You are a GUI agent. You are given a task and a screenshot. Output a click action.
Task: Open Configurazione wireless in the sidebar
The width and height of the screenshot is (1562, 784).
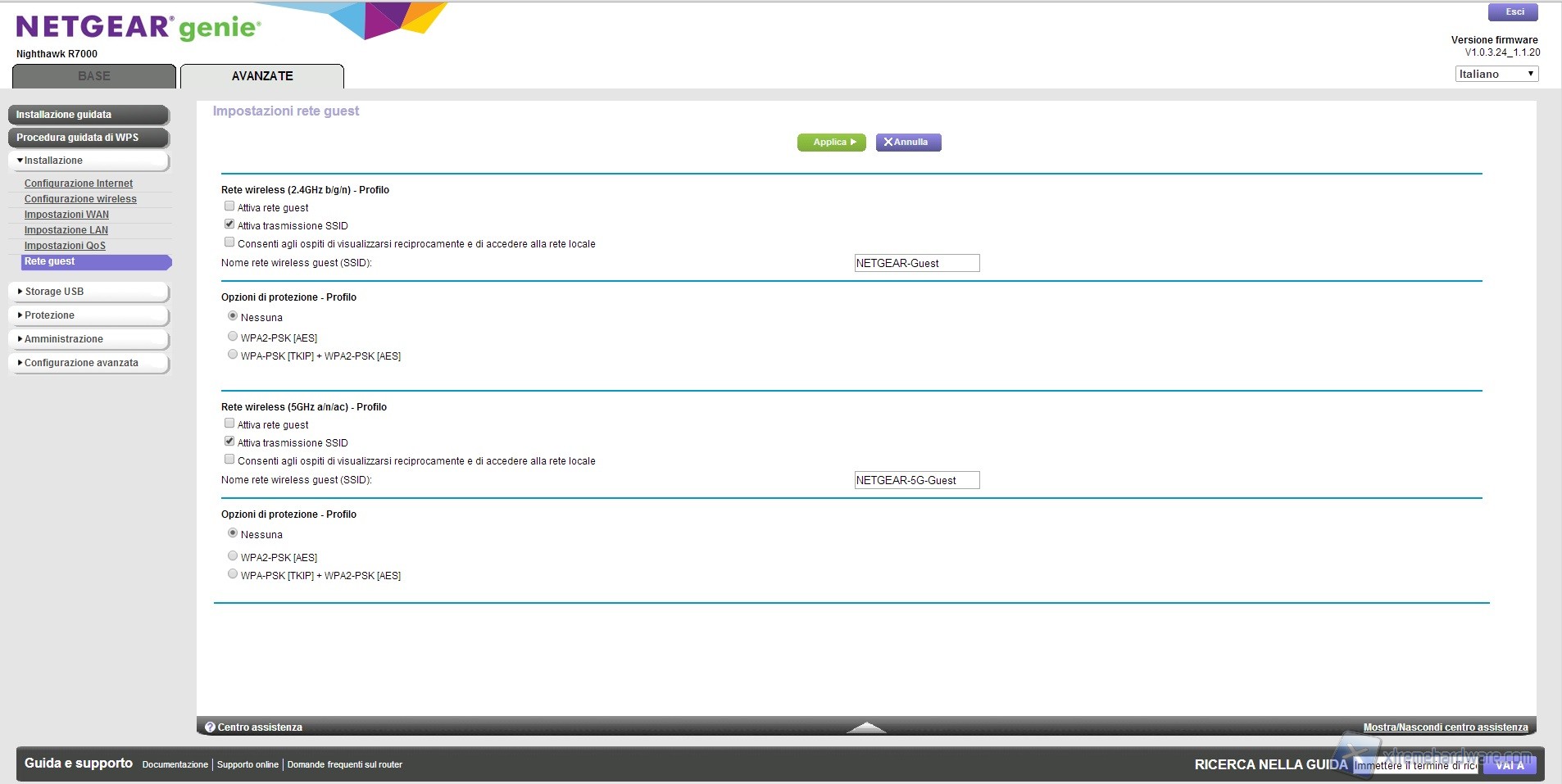click(80, 199)
